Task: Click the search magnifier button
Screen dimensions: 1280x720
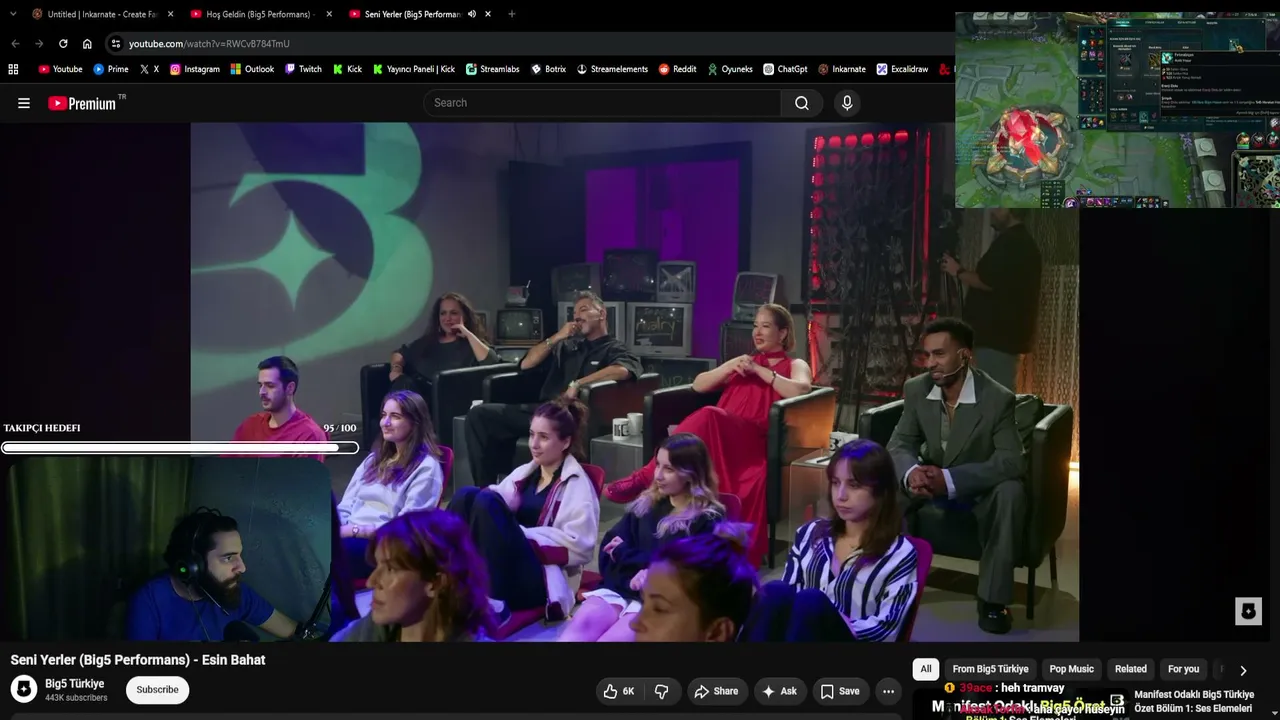Action: (x=802, y=103)
